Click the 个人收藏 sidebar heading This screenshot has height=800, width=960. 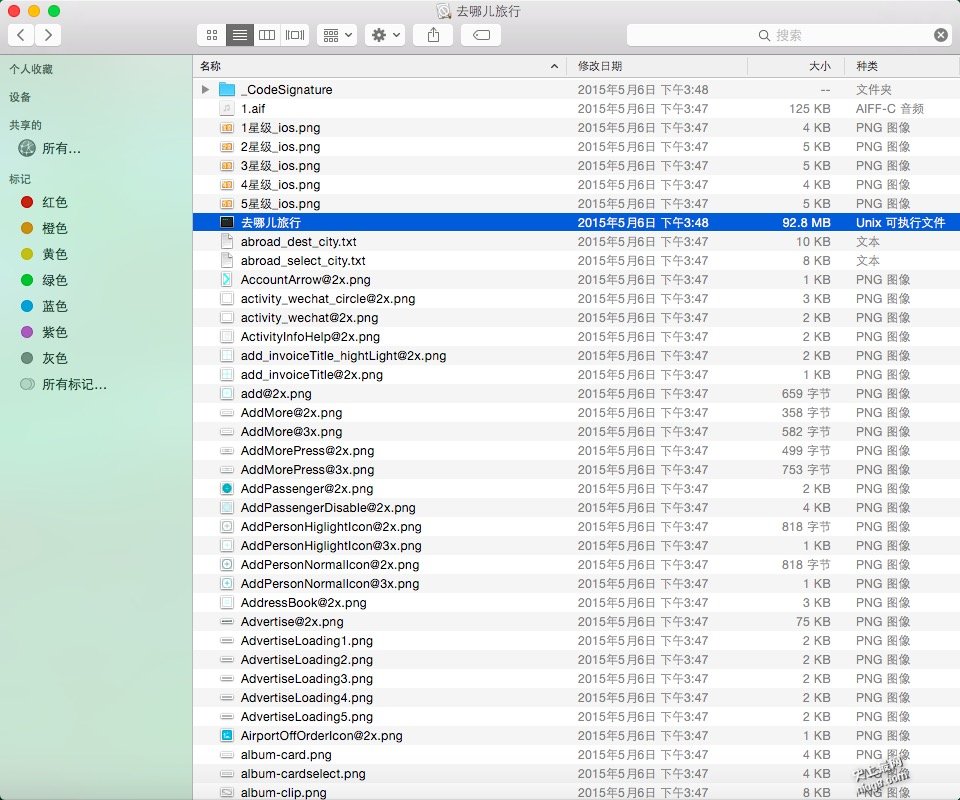31,69
